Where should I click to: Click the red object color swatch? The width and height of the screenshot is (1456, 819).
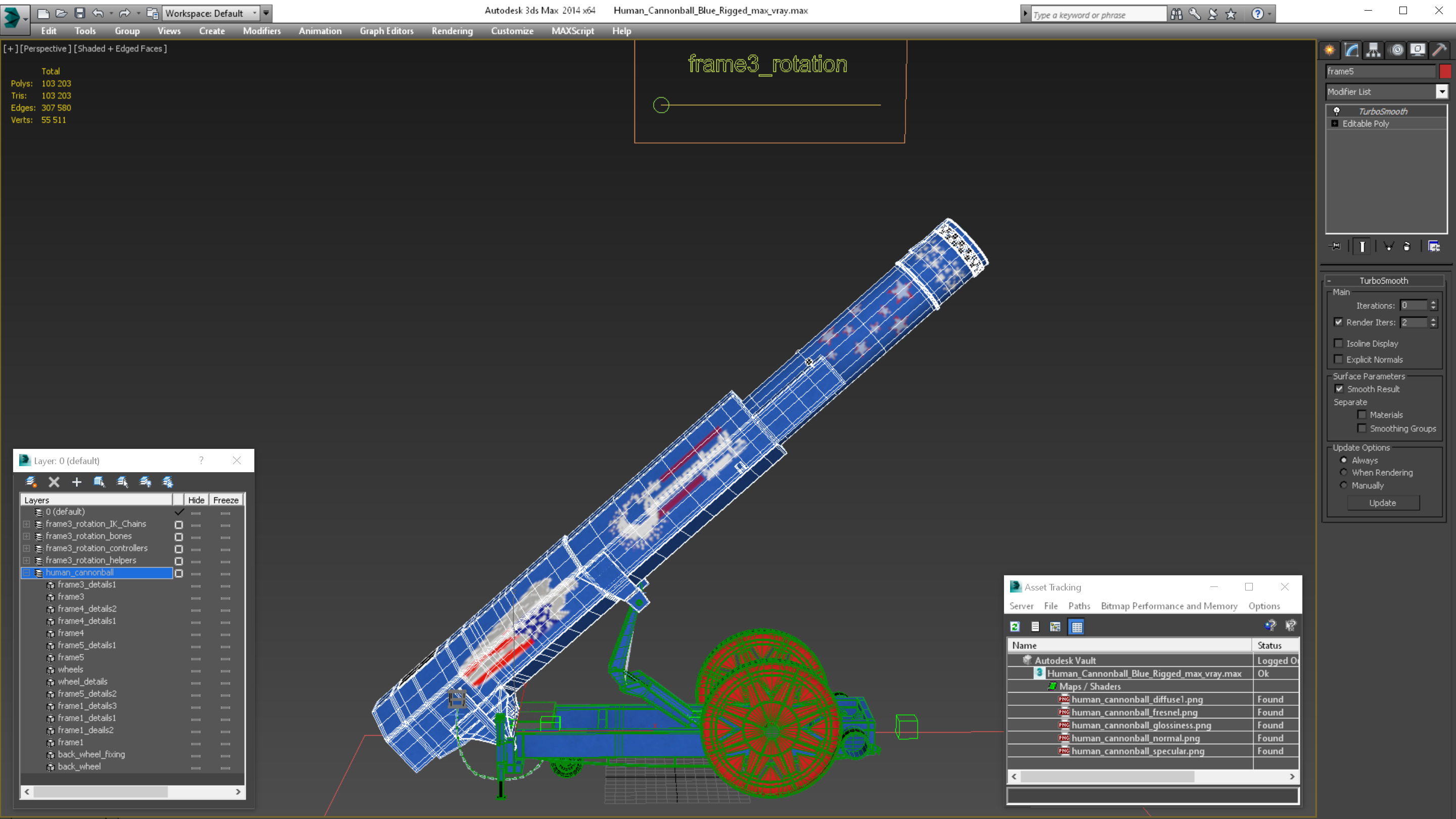click(1445, 71)
